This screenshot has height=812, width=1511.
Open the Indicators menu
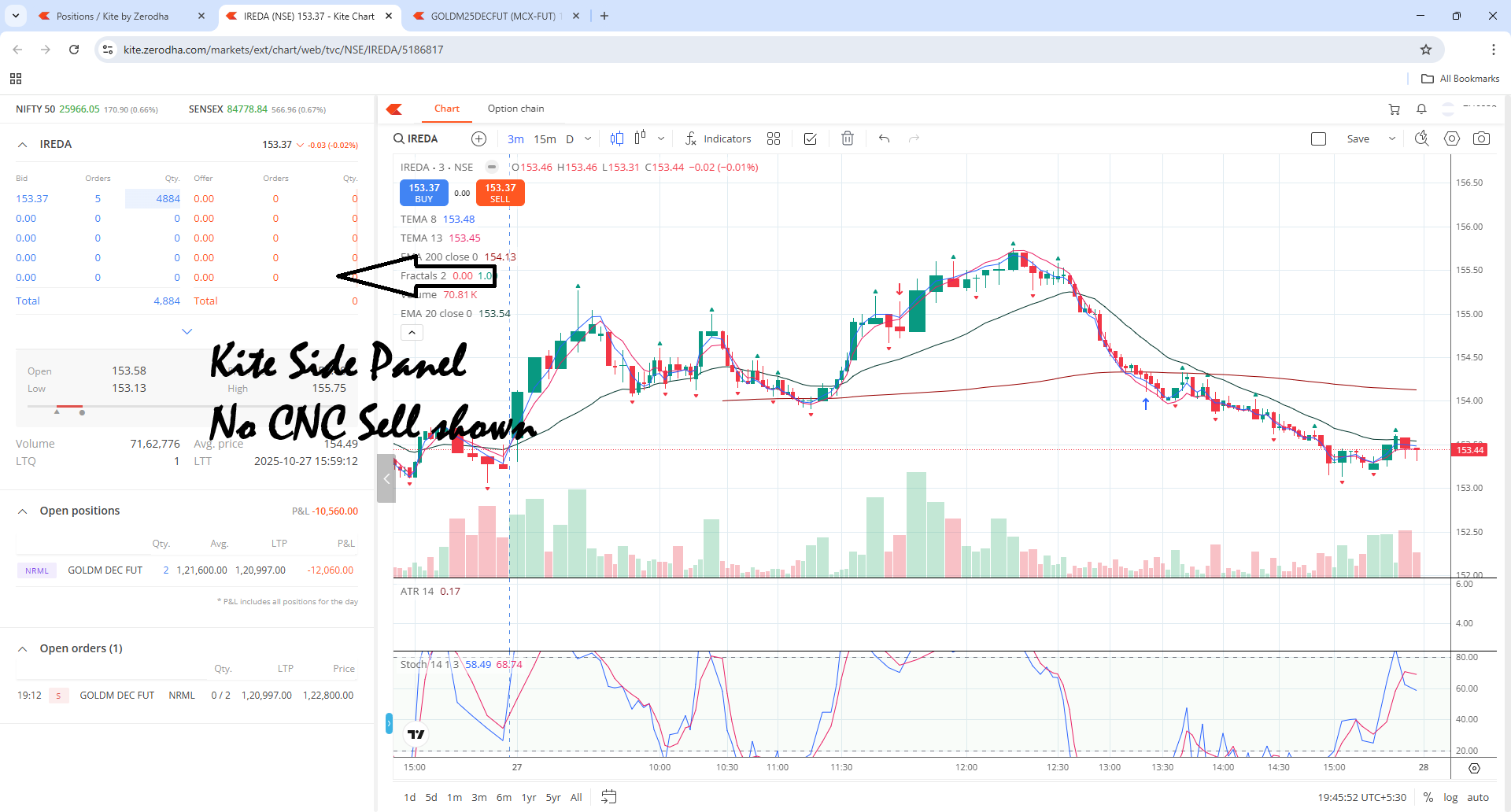tap(718, 139)
